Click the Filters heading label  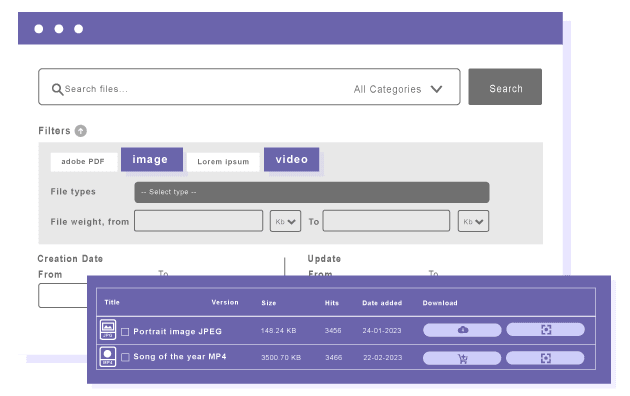tap(54, 131)
